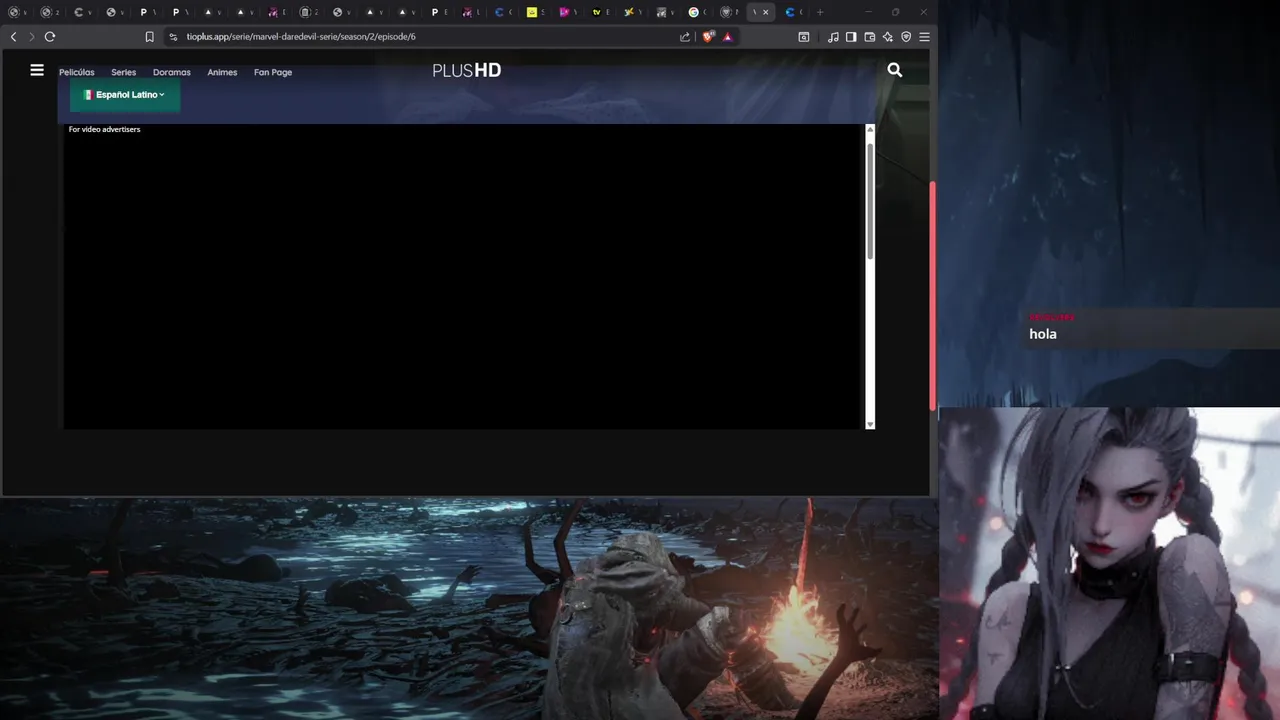The height and width of the screenshot is (720, 1280).
Task: Open the Brave VPN shield icon
Action: 906,37
